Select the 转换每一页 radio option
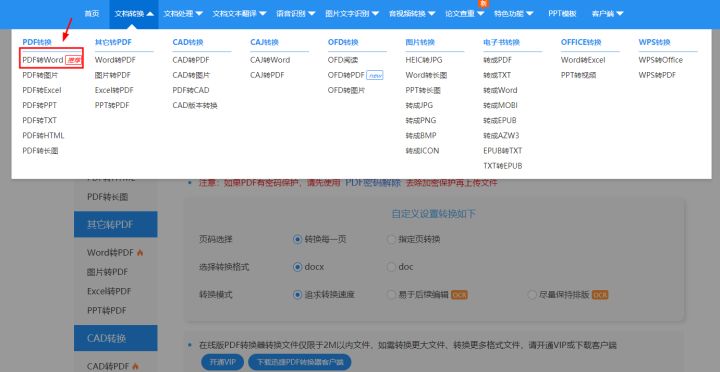 298,239
